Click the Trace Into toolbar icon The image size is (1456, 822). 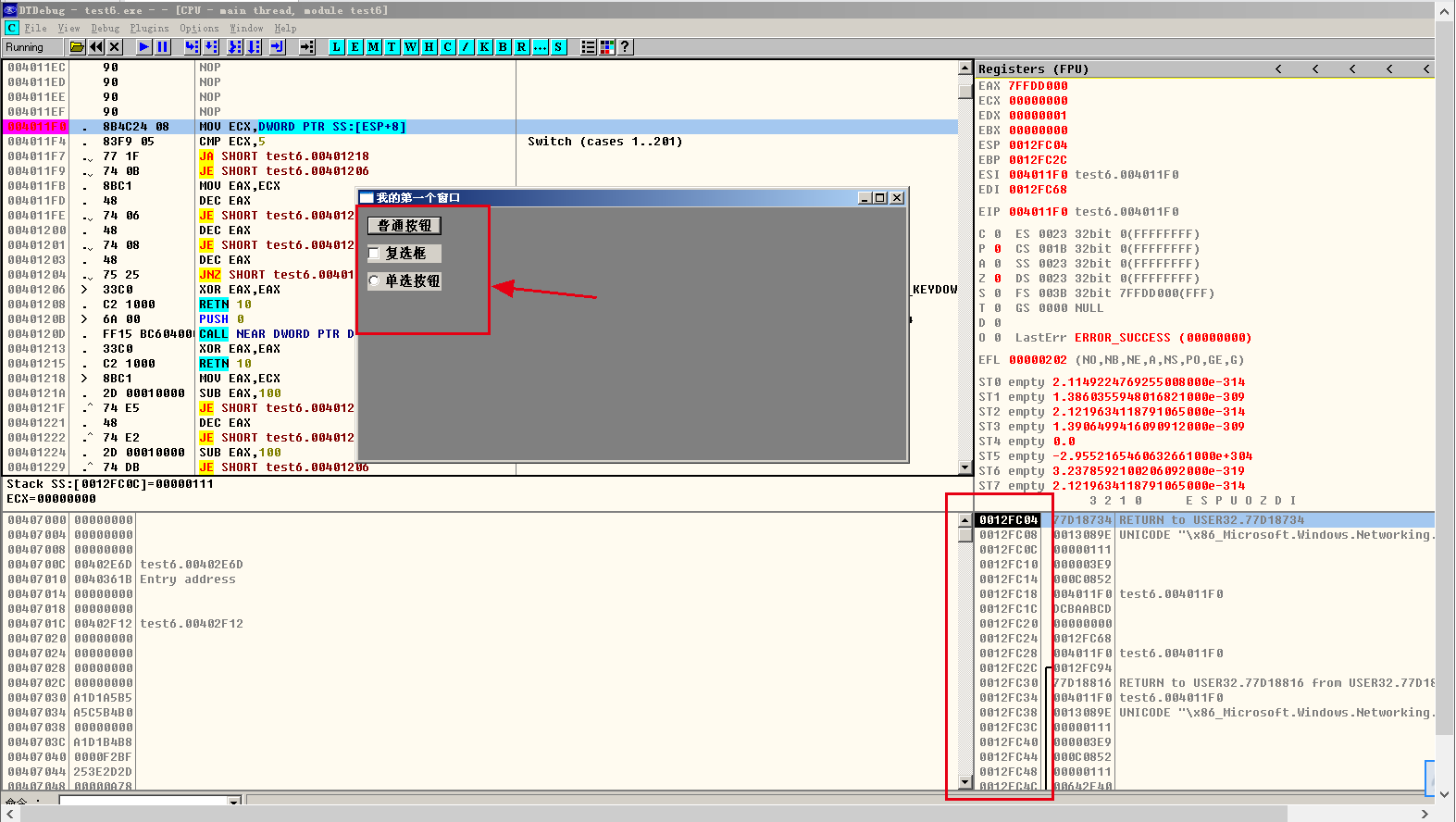tap(235, 47)
